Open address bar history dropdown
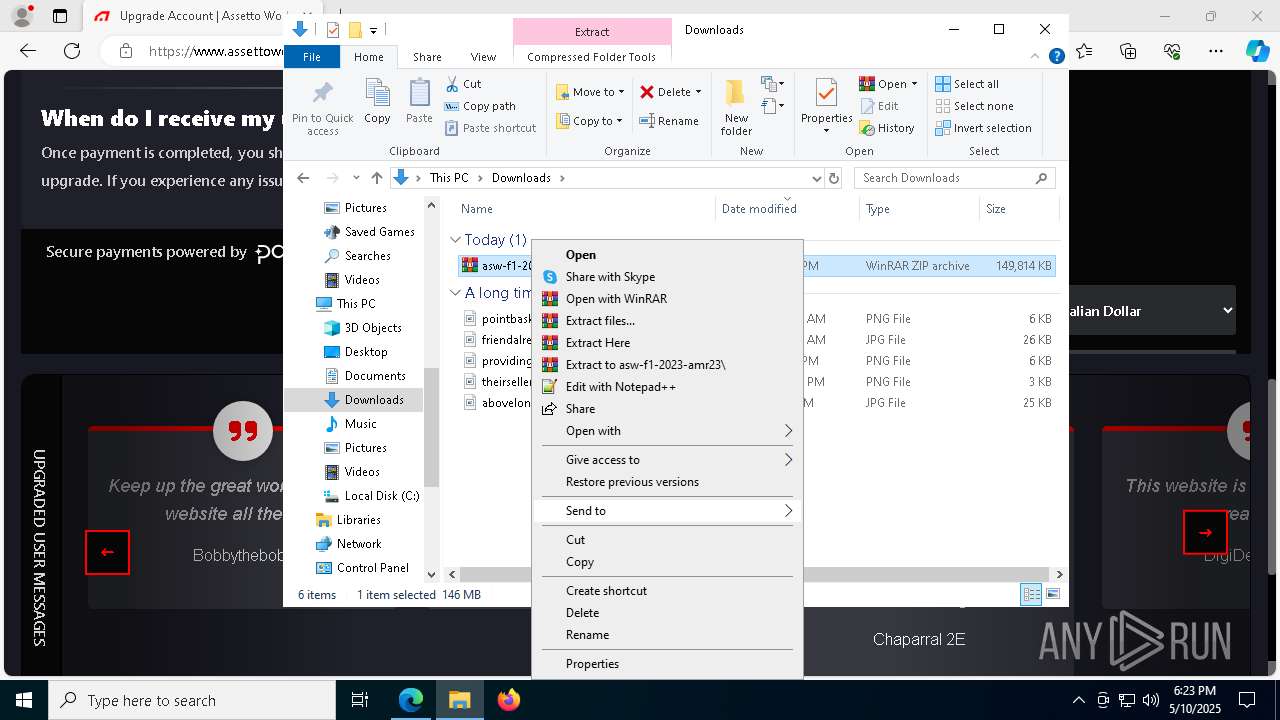Viewport: 1280px width, 720px height. click(816, 178)
